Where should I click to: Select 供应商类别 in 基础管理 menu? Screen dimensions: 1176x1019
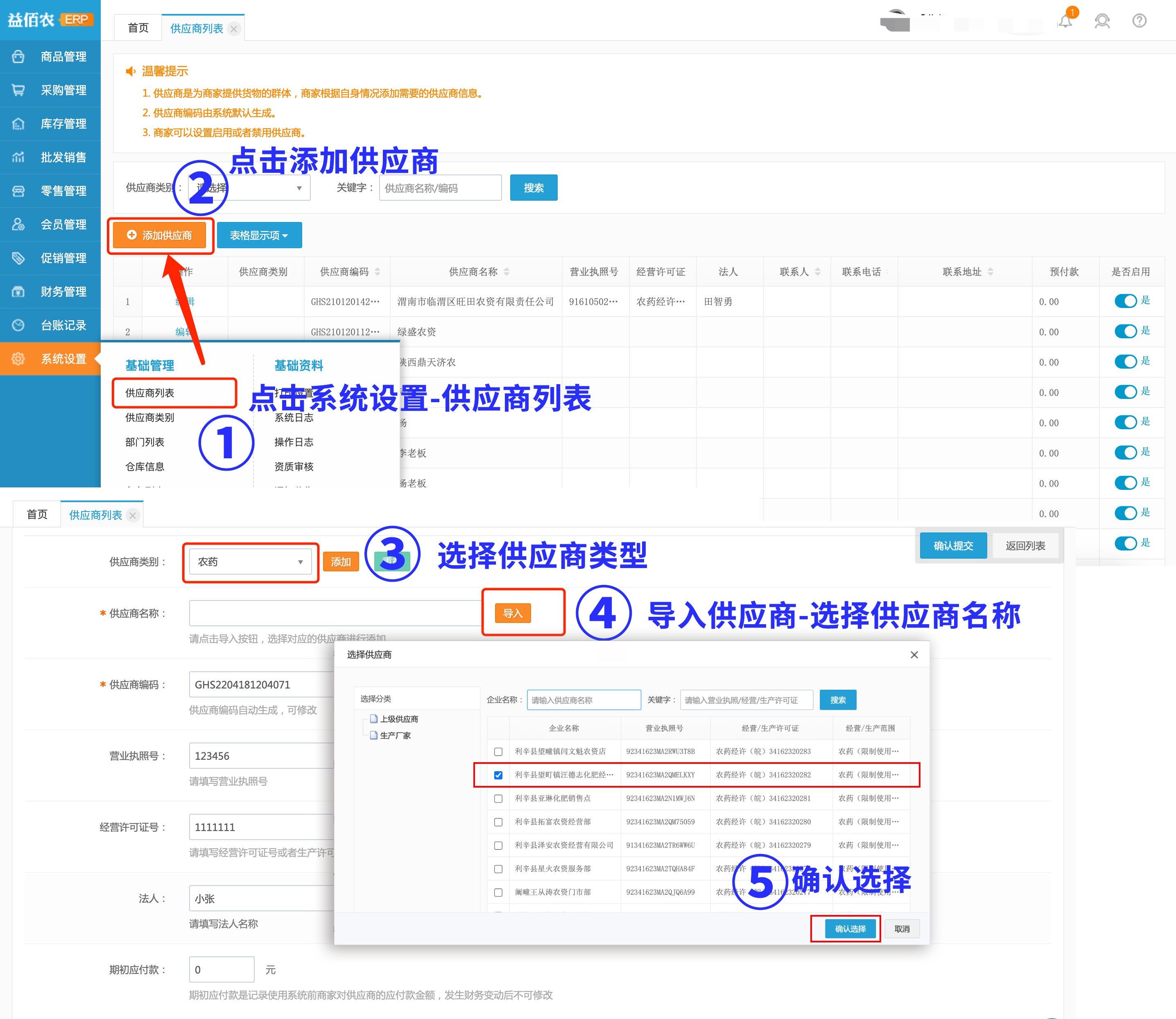[149, 417]
